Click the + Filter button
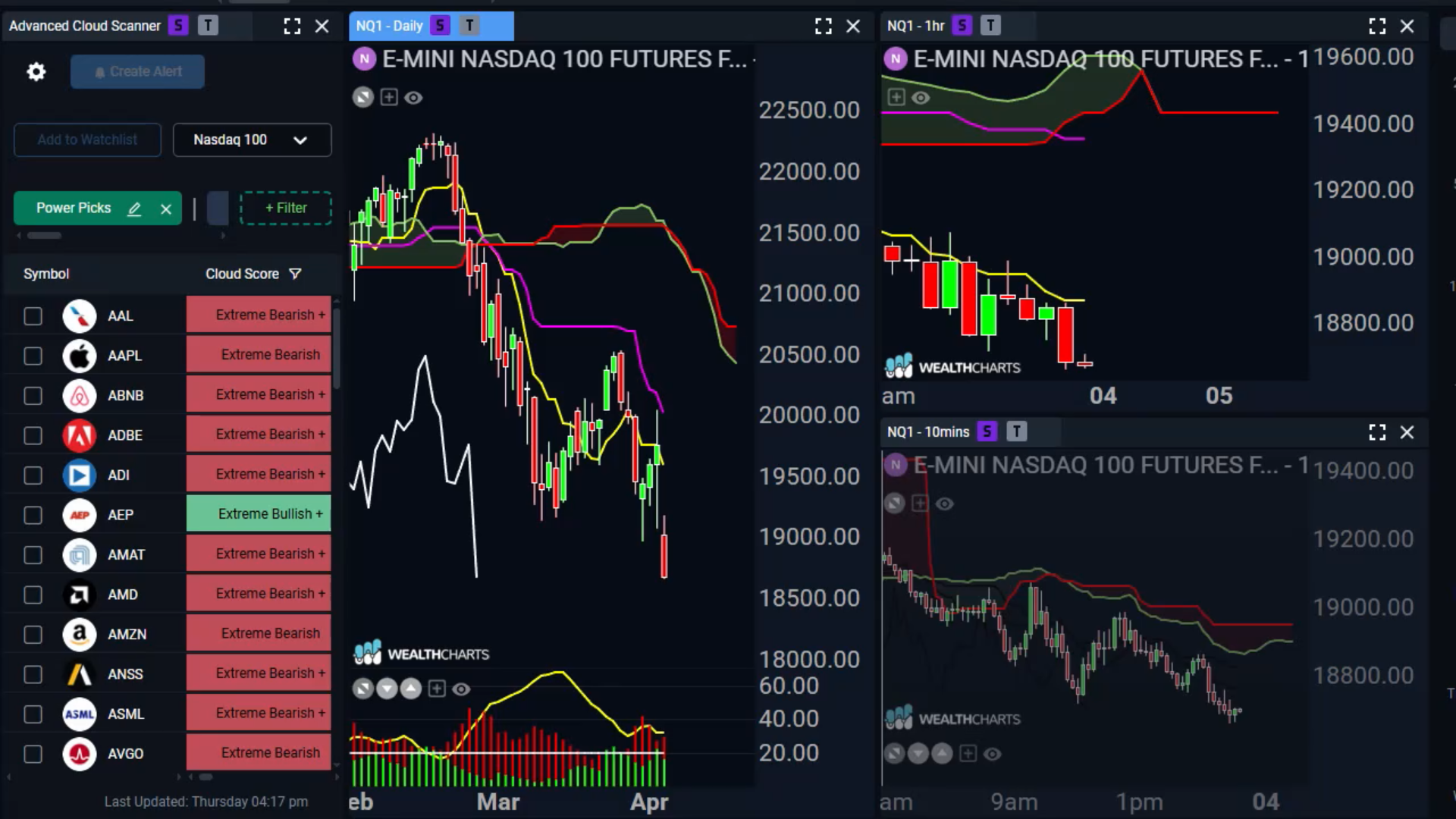The height and width of the screenshot is (819, 1456). click(x=286, y=208)
